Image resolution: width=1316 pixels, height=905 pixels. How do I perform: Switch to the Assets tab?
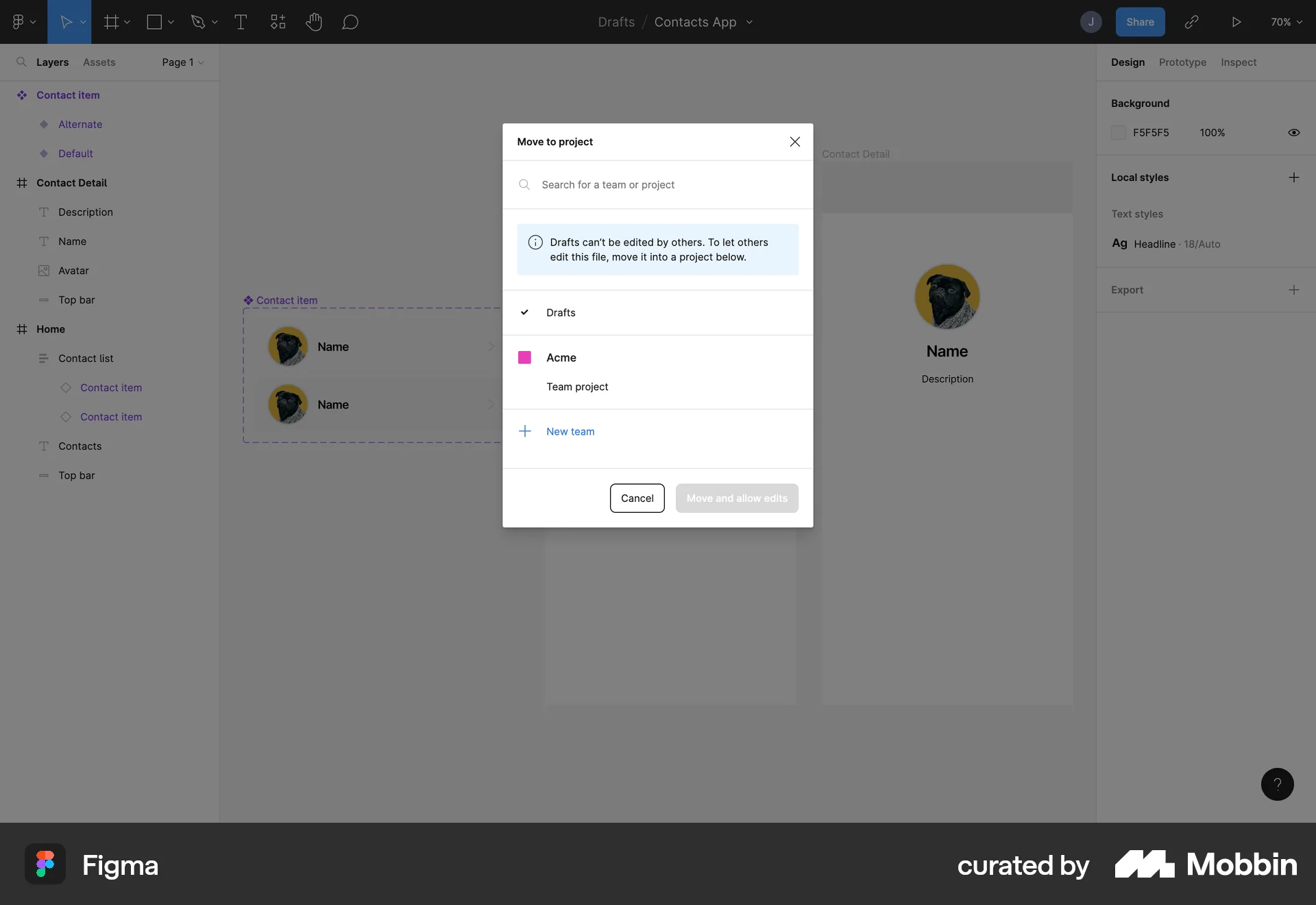click(x=99, y=62)
